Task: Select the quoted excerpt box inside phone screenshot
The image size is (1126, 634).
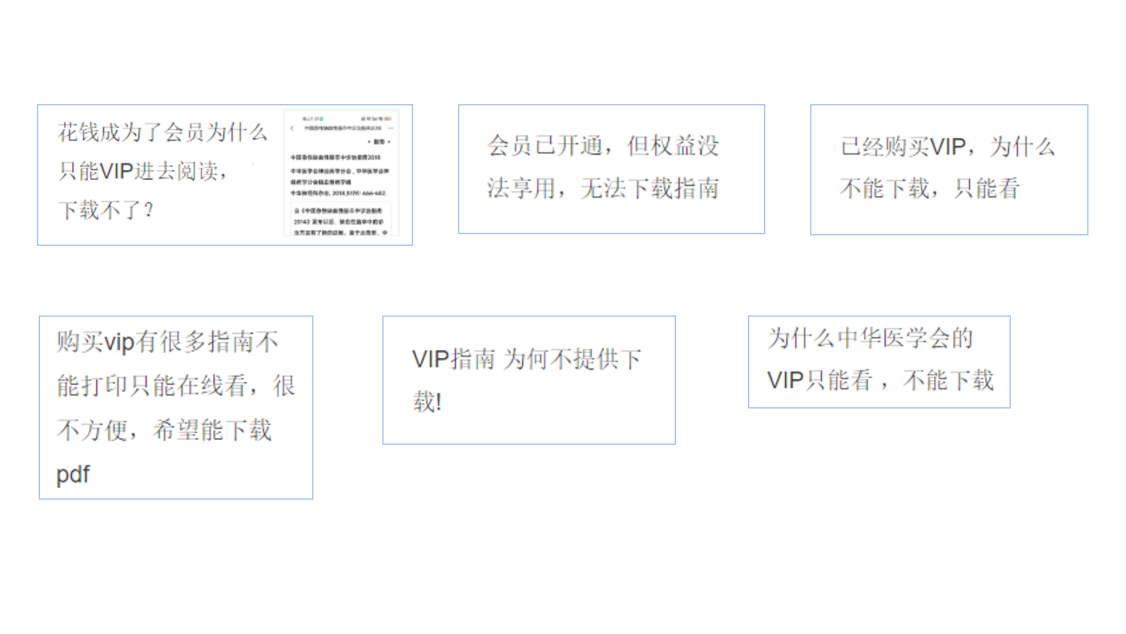Action: tap(341, 218)
